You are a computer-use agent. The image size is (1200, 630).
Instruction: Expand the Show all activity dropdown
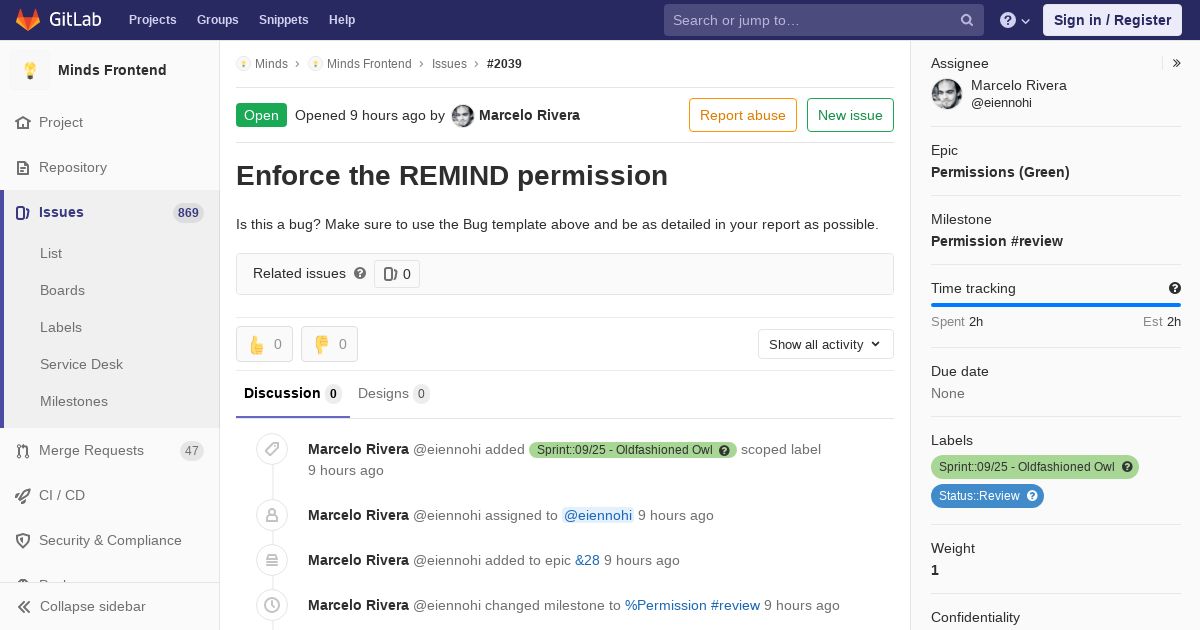(x=825, y=344)
